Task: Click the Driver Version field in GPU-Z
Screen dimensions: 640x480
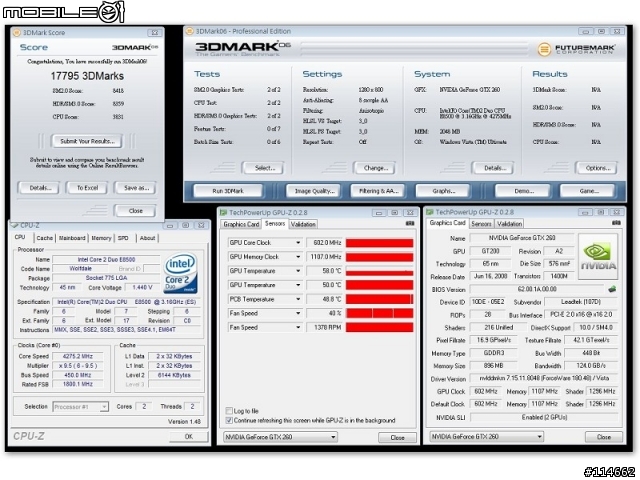Action: click(x=544, y=378)
